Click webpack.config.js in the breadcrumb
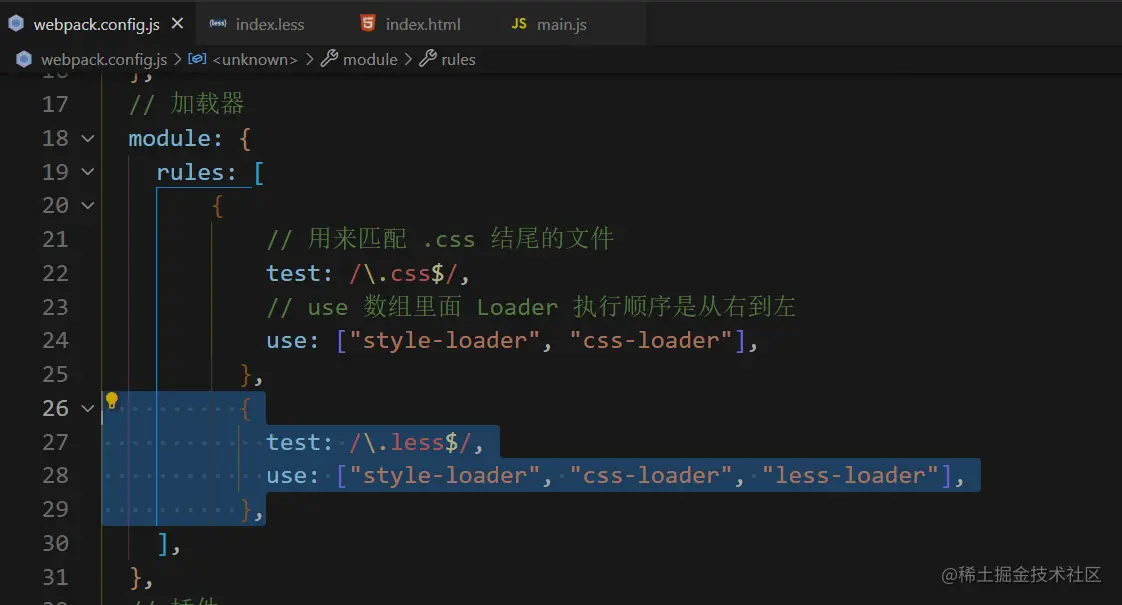The height and width of the screenshot is (605, 1122). coord(104,59)
